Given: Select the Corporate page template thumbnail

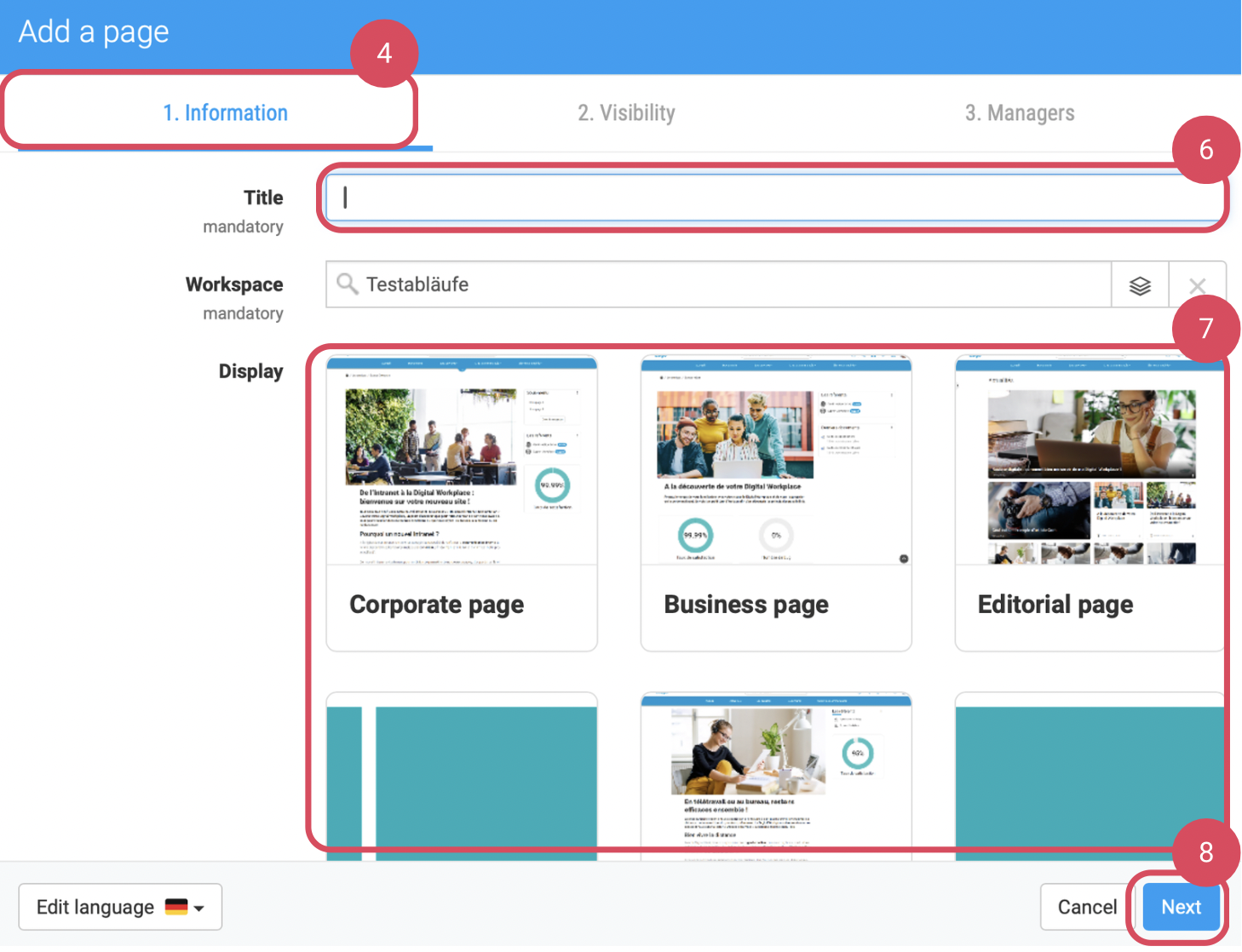Looking at the screenshot, I should pos(462,462).
